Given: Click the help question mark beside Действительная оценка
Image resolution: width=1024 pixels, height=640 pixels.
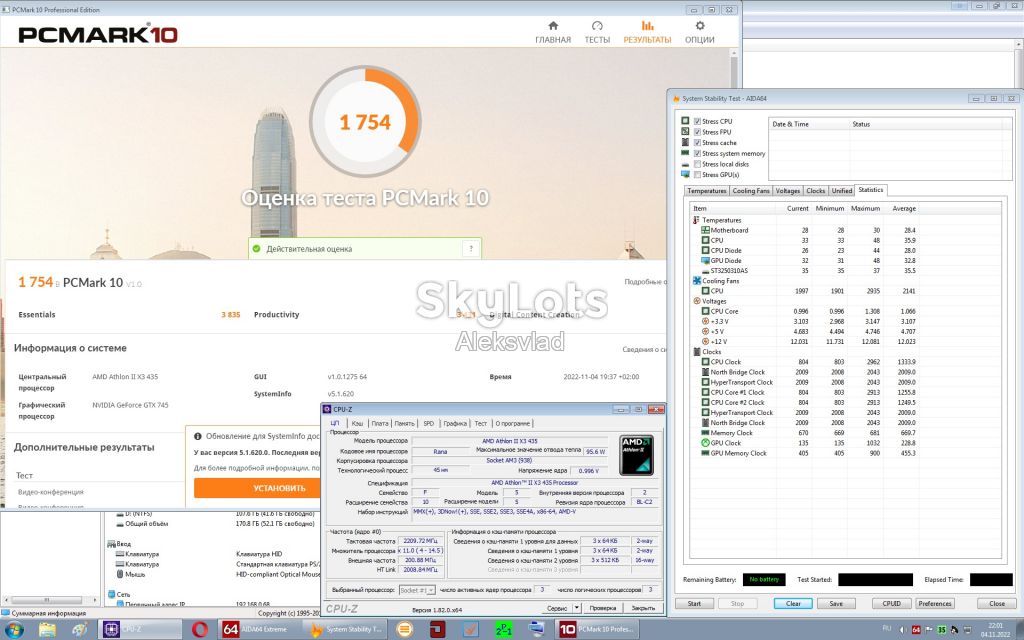Looking at the screenshot, I should pyautogui.click(x=471, y=249).
